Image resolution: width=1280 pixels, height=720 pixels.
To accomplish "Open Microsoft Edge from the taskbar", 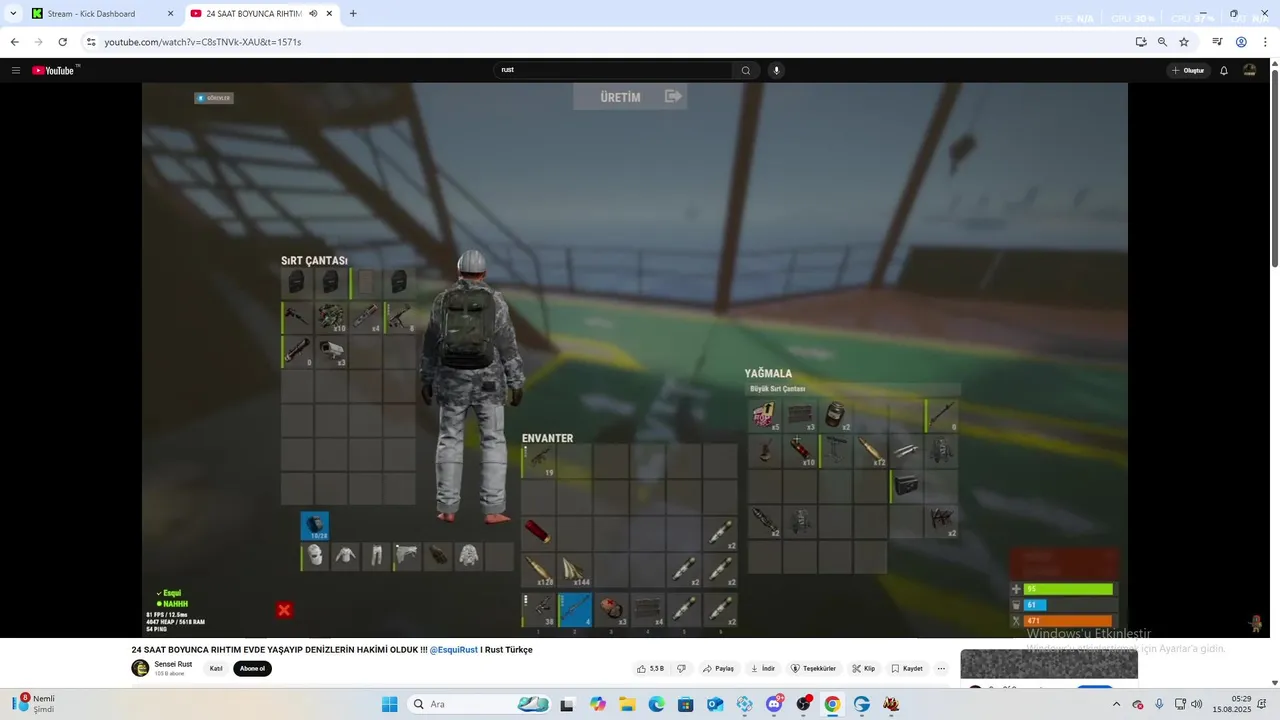I will 656,704.
